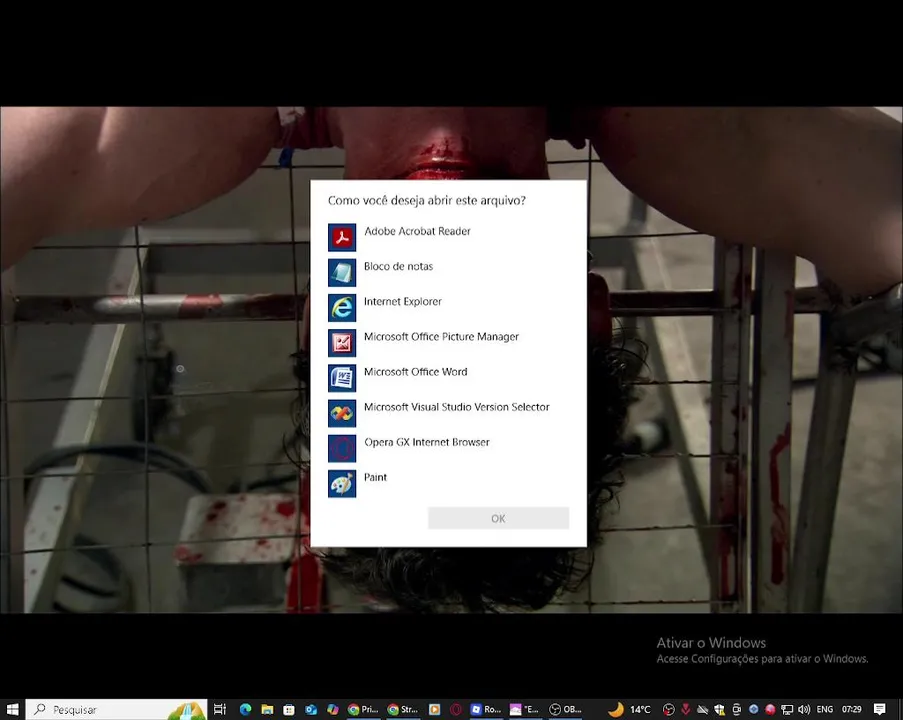Screen dimensions: 903x720
Task: Click the "Internet Explorer" label
Action: tap(403, 301)
